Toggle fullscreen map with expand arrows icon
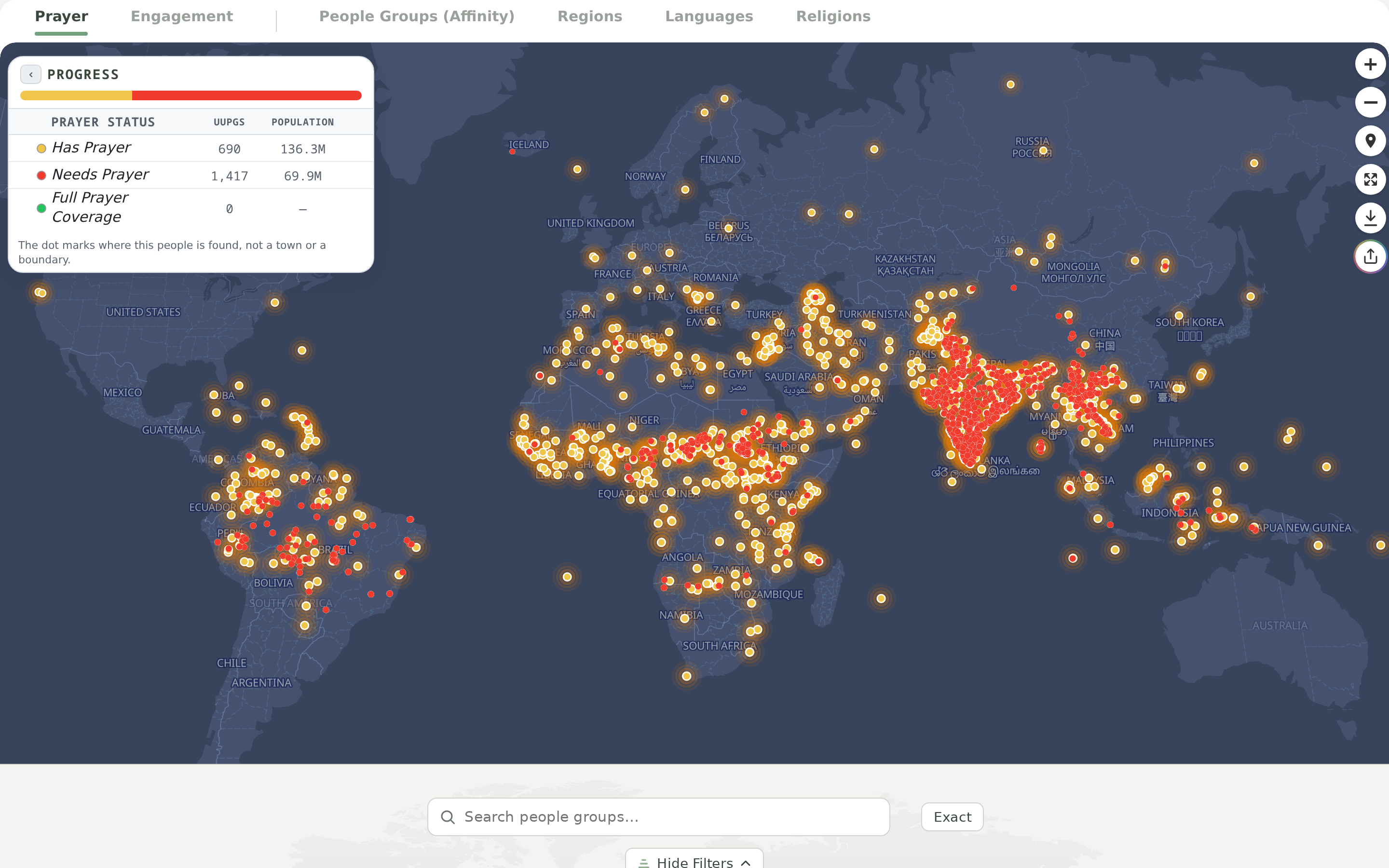 click(x=1370, y=180)
